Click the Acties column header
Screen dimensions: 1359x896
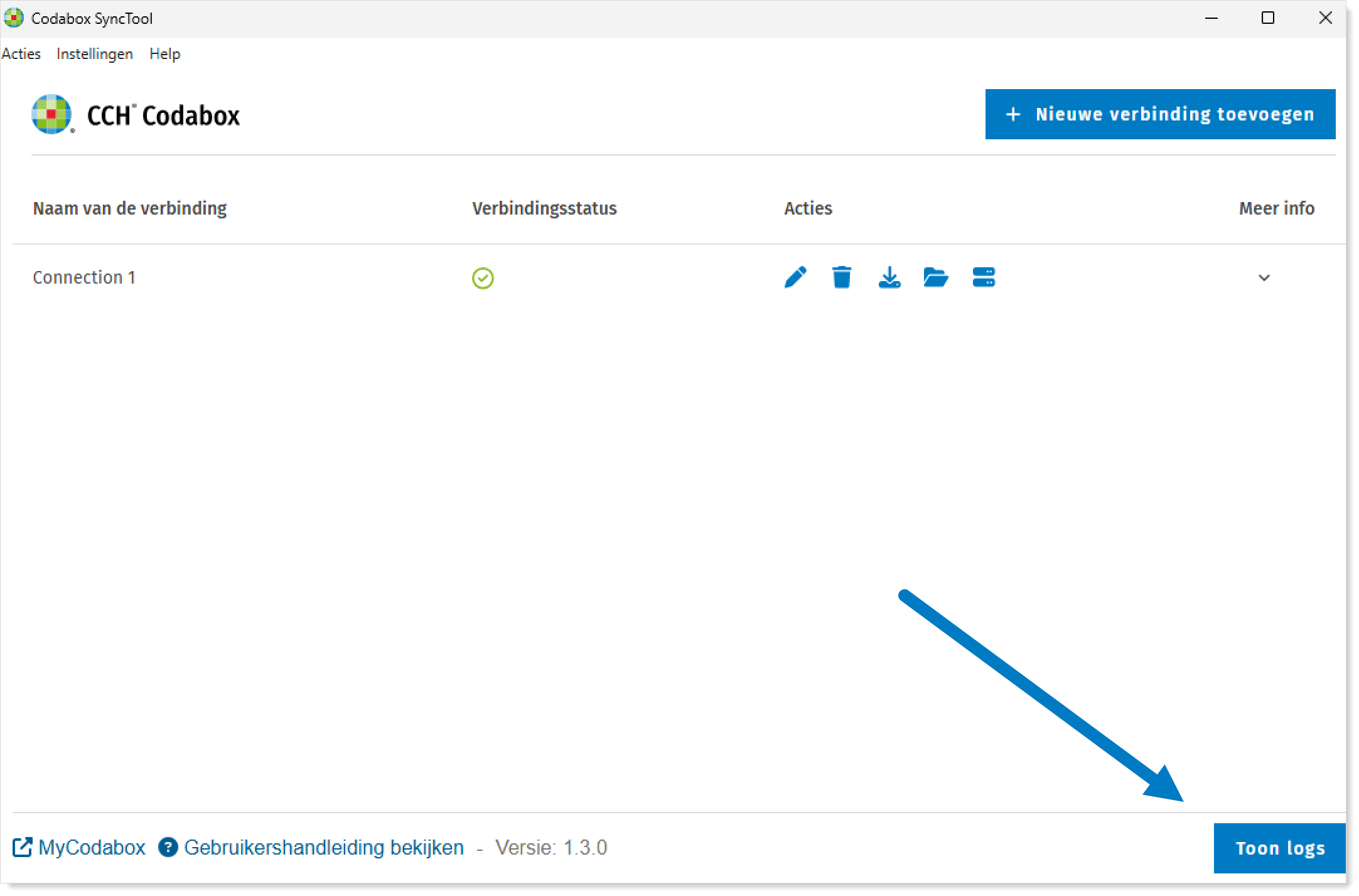coord(808,208)
